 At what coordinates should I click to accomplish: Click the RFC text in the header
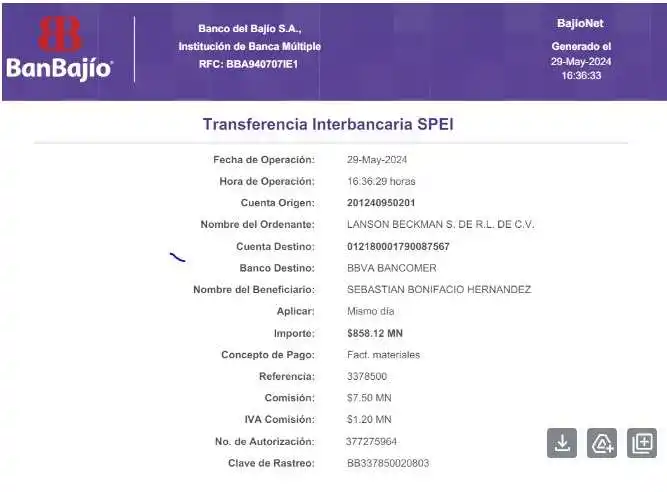[x=249, y=64]
